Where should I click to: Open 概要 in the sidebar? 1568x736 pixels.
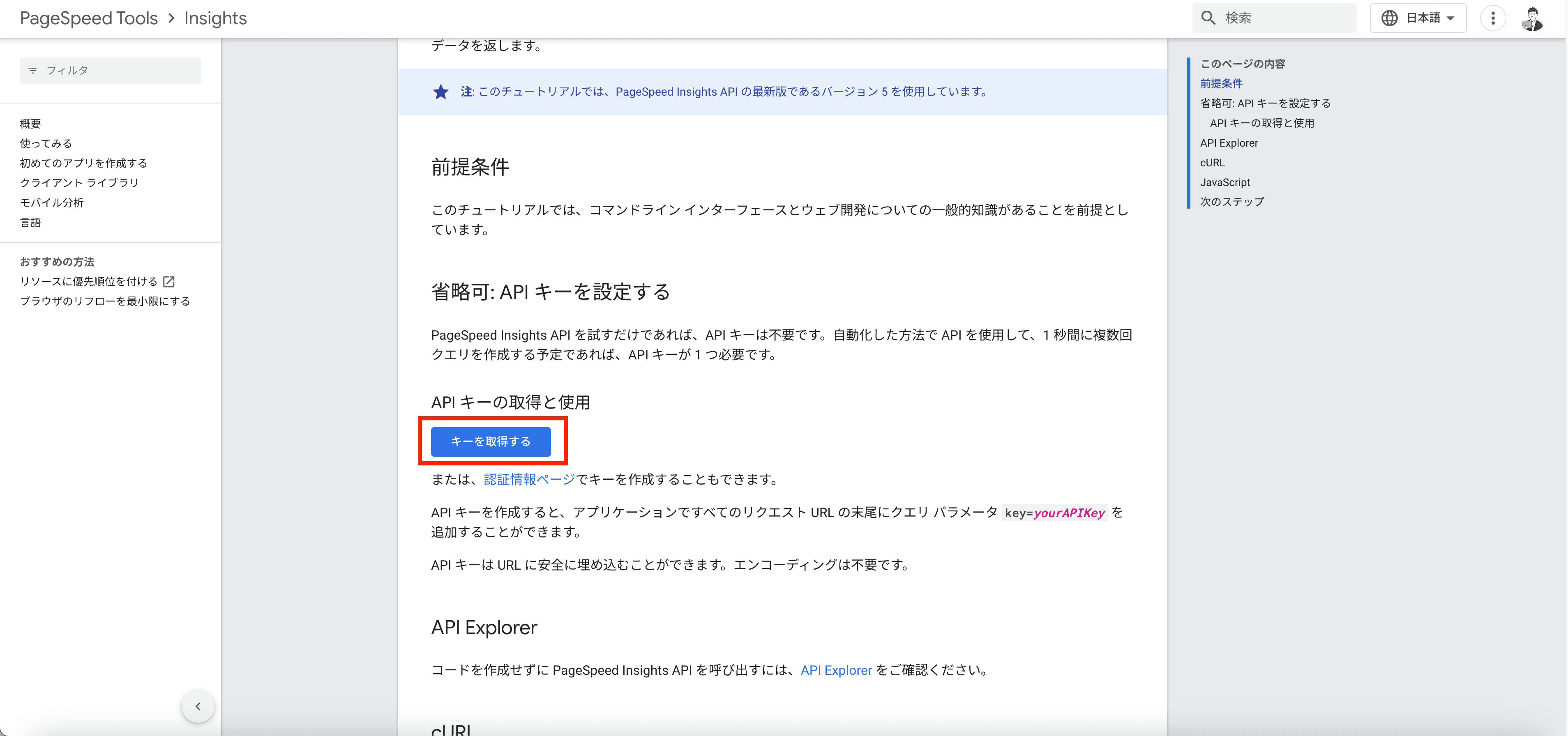(30, 124)
